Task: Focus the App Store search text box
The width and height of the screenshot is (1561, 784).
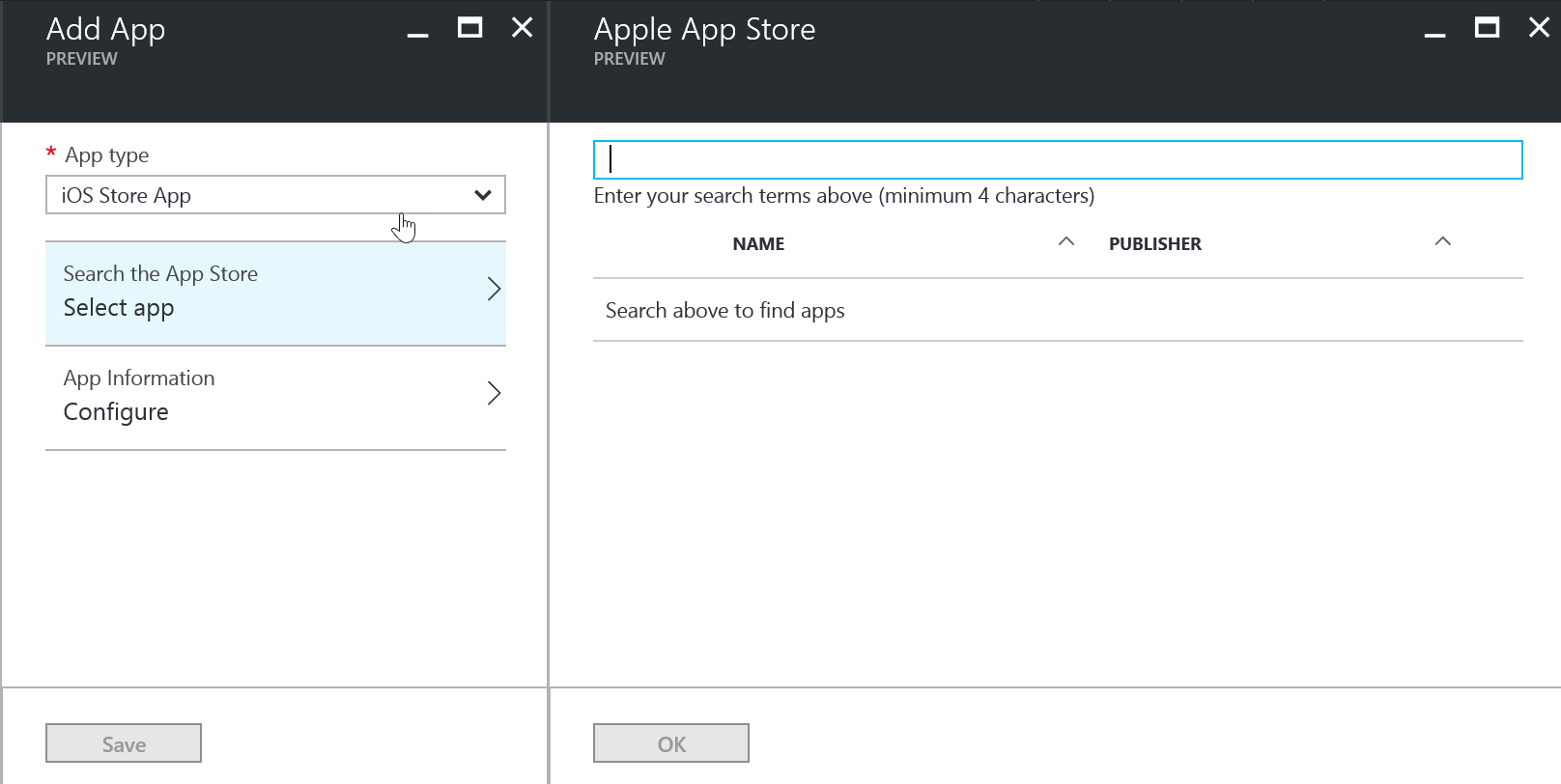Action: (x=1058, y=160)
